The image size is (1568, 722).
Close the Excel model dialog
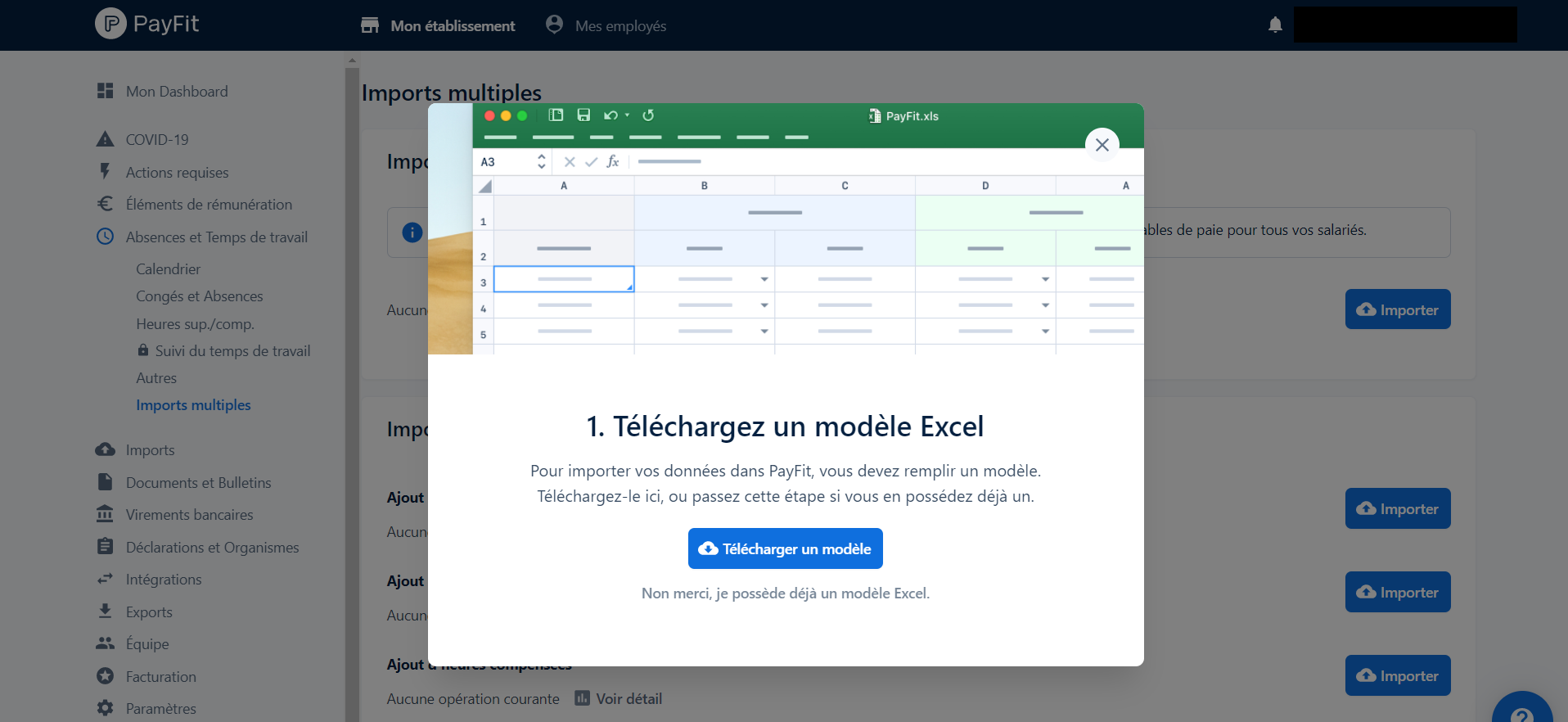(x=1102, y=145)
